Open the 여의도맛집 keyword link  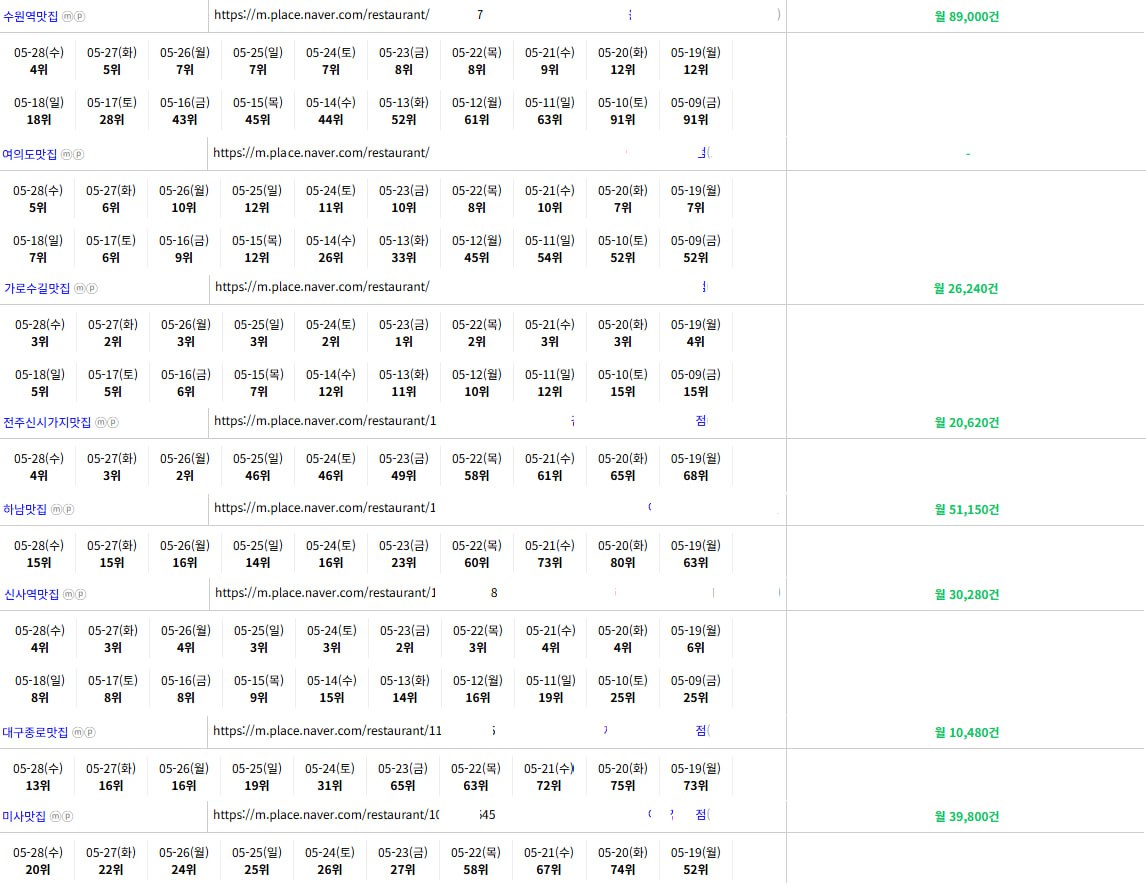29,155
